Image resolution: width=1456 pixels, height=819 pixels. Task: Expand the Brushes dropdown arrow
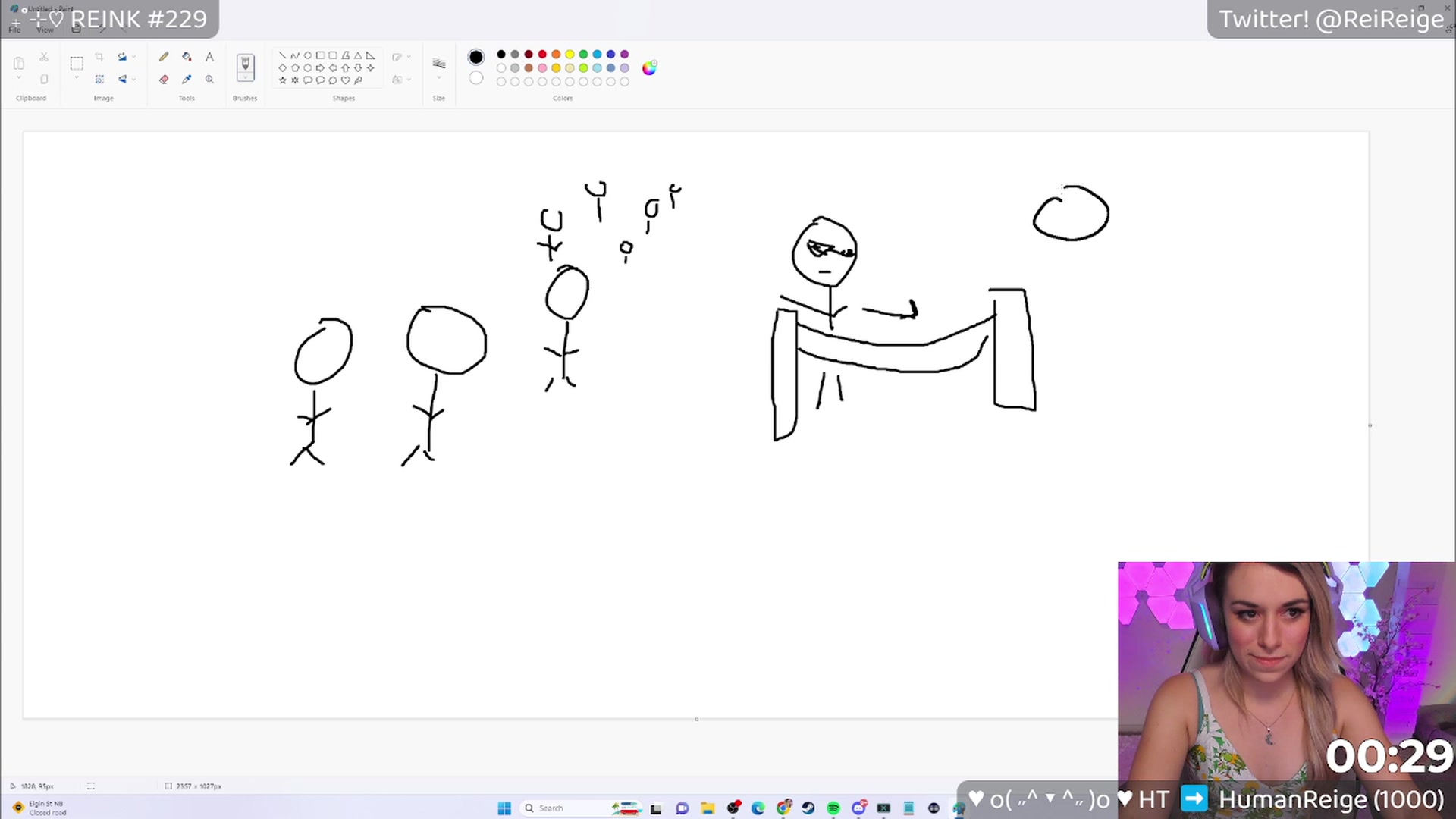click(x=245, y=79)
